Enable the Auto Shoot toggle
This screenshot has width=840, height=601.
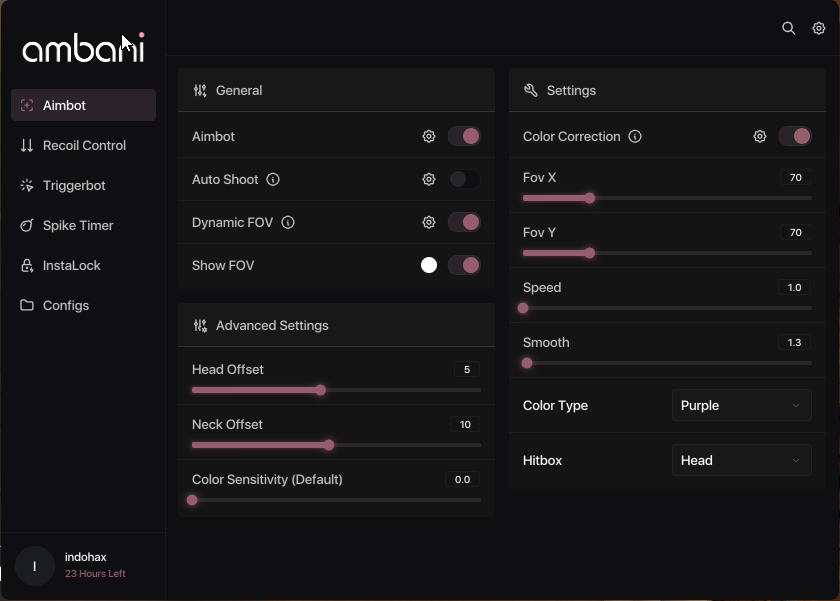[464, 179]
